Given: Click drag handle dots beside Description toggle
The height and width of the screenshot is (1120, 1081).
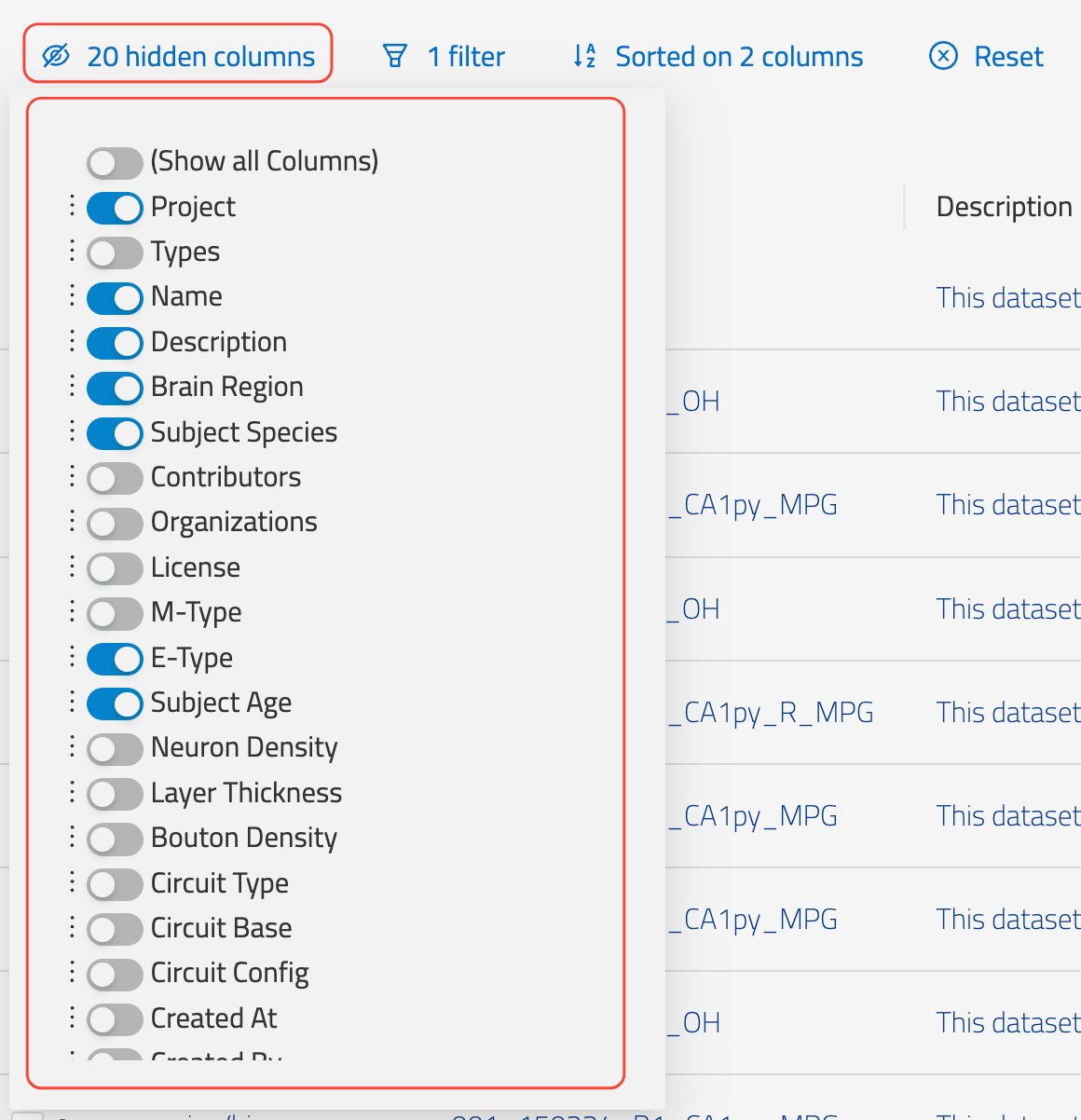Looking at the screenshot, I should [72, 341].
